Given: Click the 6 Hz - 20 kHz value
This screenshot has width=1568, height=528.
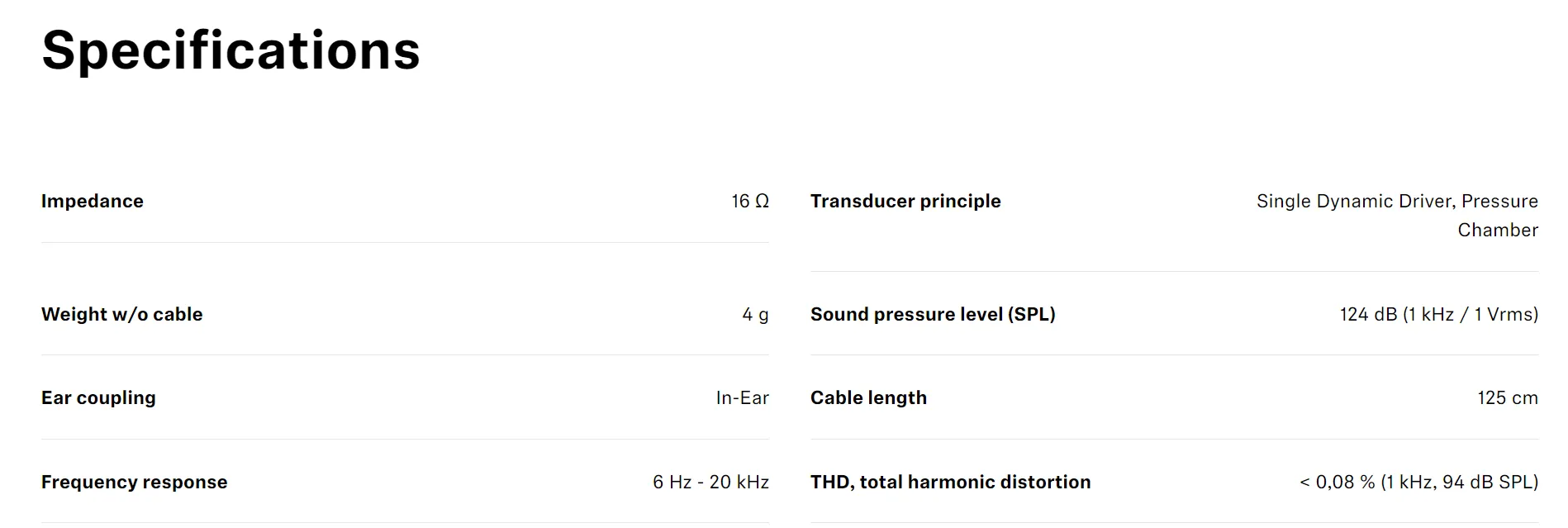Looking at the screenshot, I should click(x=711, y=482).
